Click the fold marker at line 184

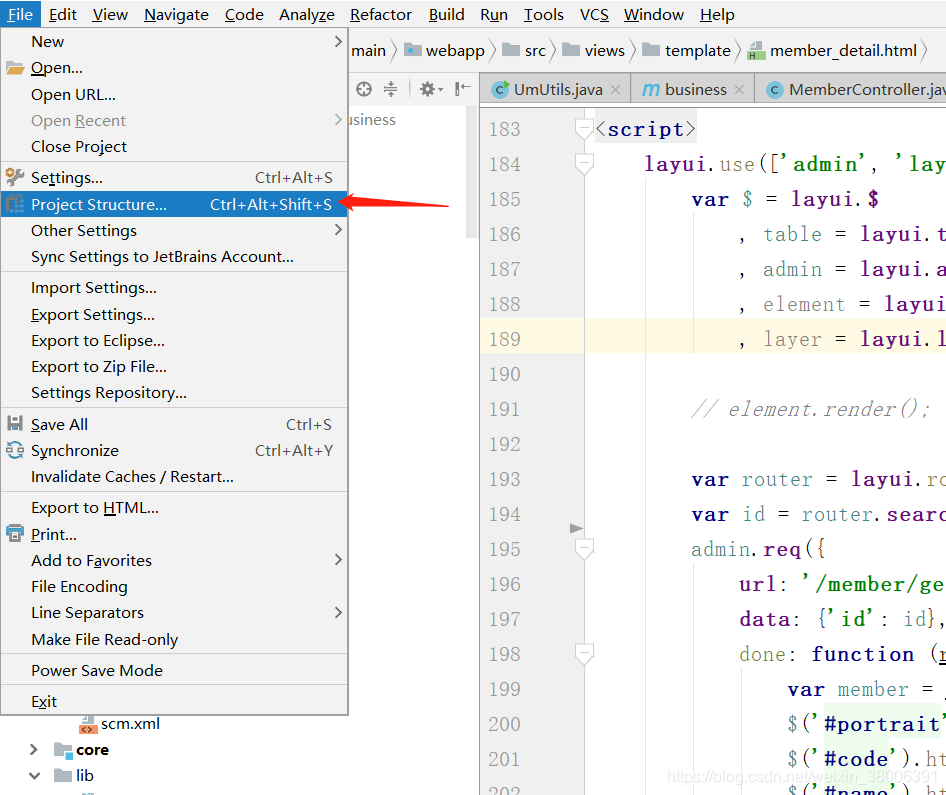click(x=584, y=164)
